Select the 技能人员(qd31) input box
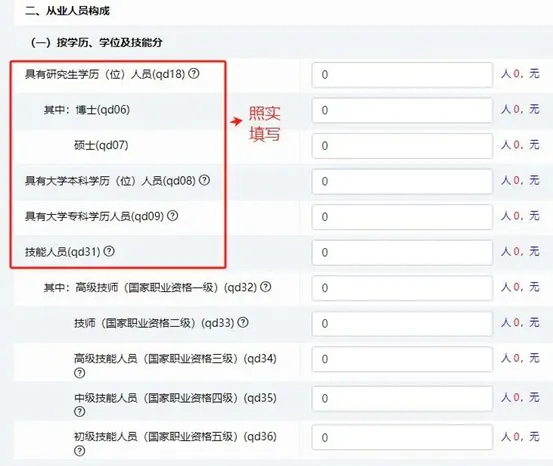Screen dimensions: 553x466 [x=402, y=253]
